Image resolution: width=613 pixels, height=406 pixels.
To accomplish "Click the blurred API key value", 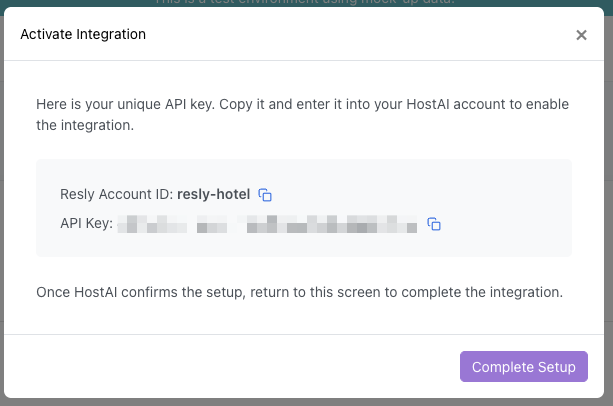I will pos(267,224).
